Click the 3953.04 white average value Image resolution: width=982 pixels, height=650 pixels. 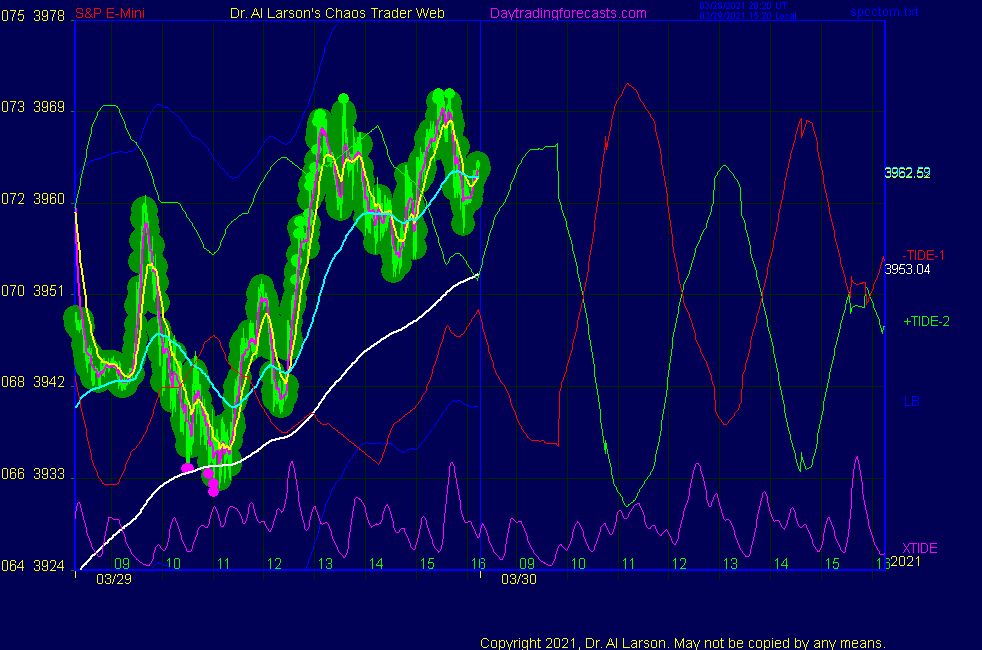coord(907,270)
